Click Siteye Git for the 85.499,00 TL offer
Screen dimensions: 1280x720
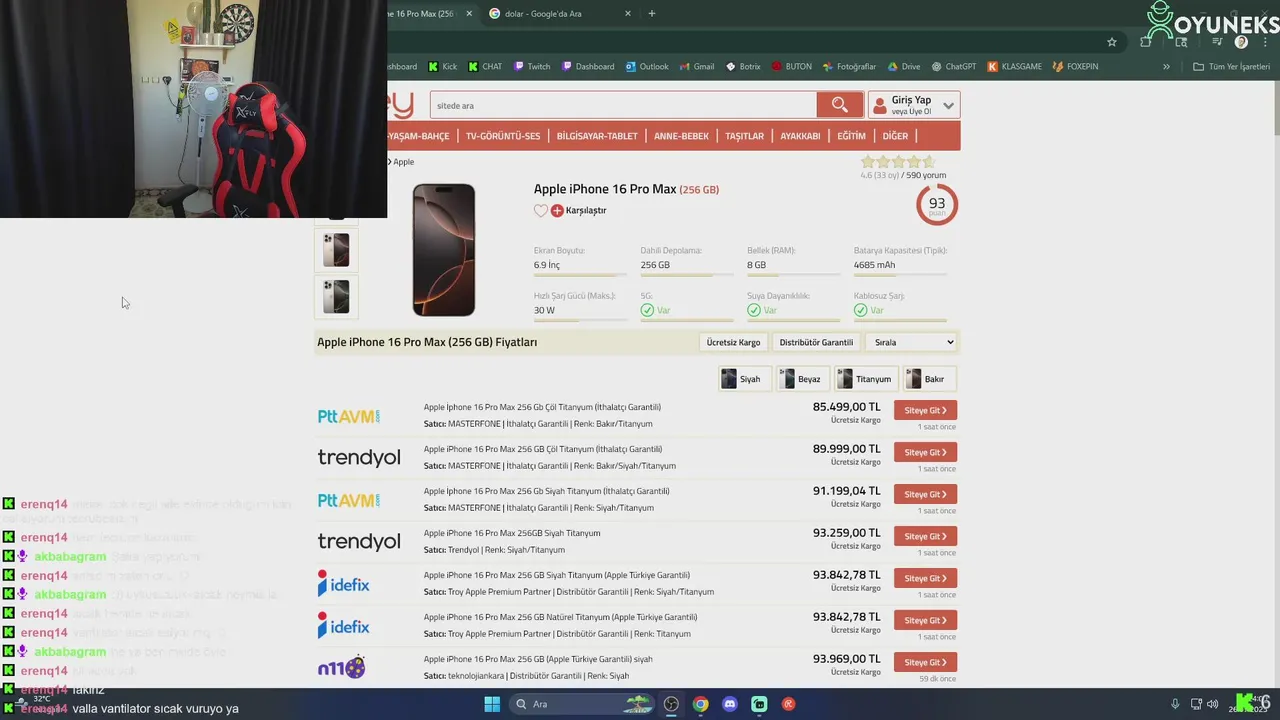[x=925, y=411]
